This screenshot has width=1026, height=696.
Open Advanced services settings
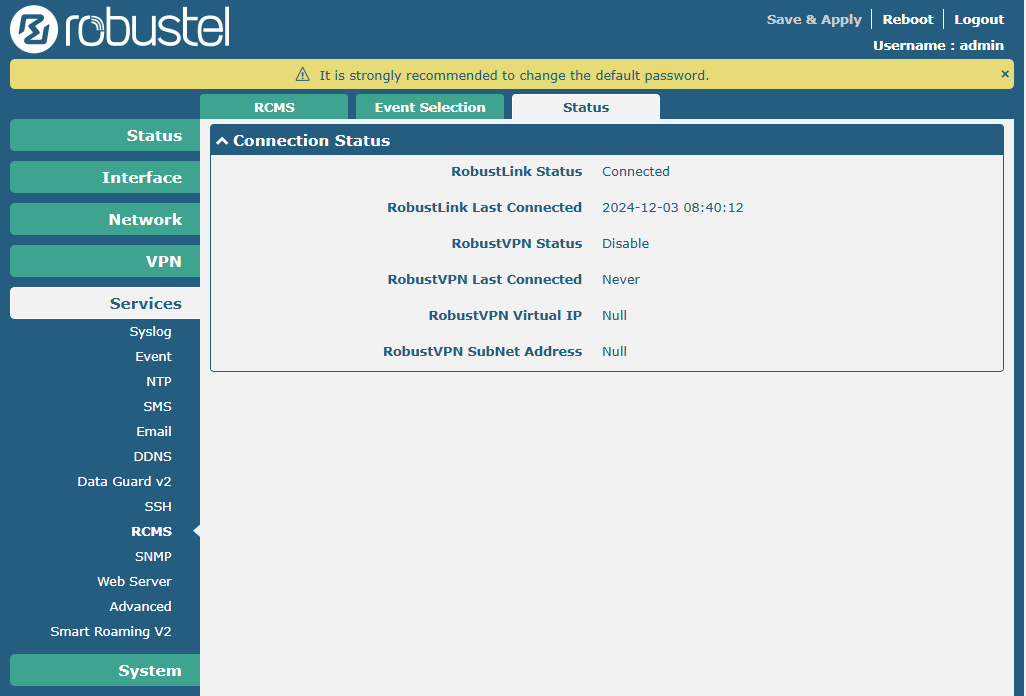[x=140, y=606]
